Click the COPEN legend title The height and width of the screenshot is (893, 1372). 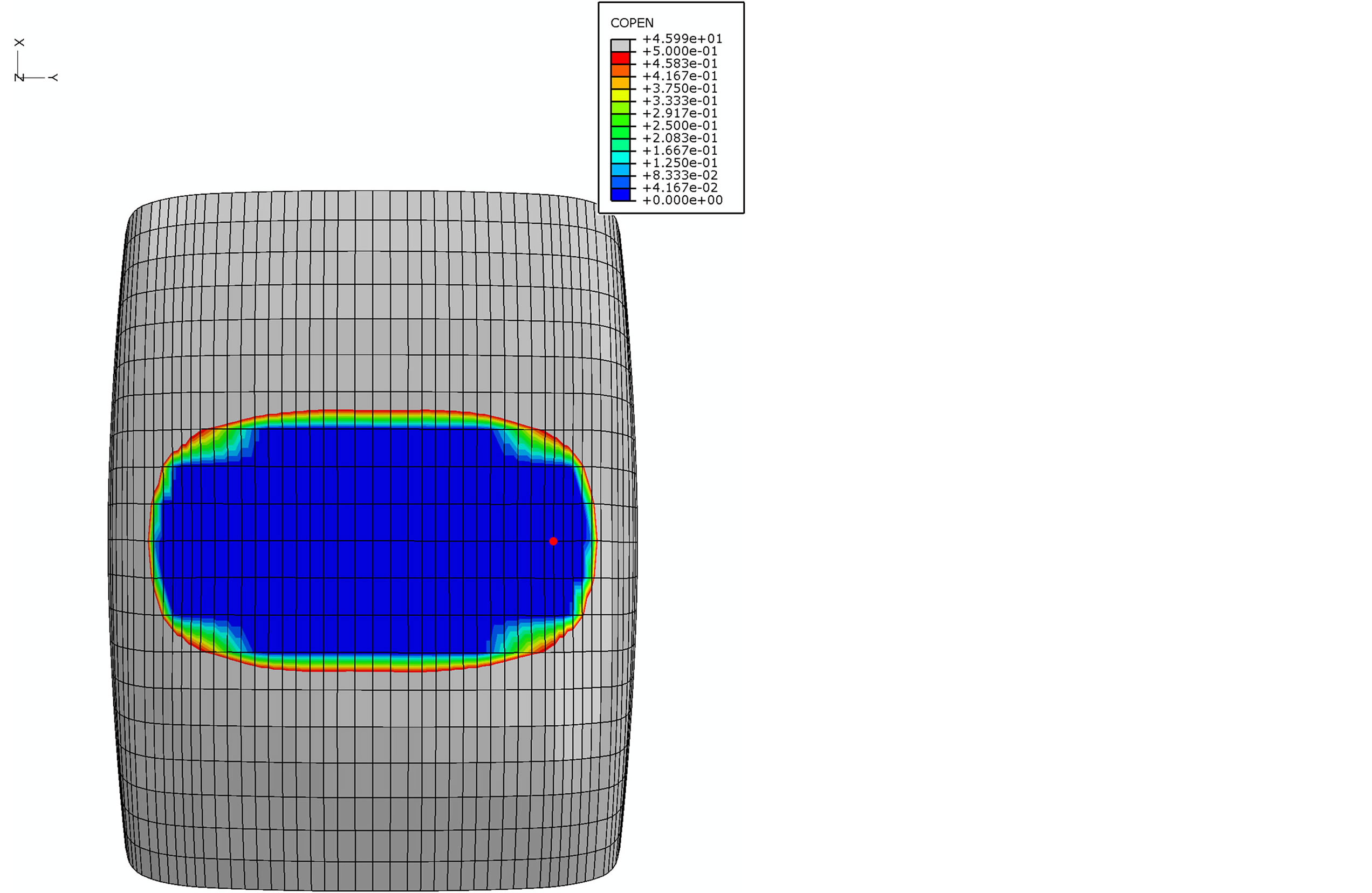pyautogui.click(x=632, y=23)
